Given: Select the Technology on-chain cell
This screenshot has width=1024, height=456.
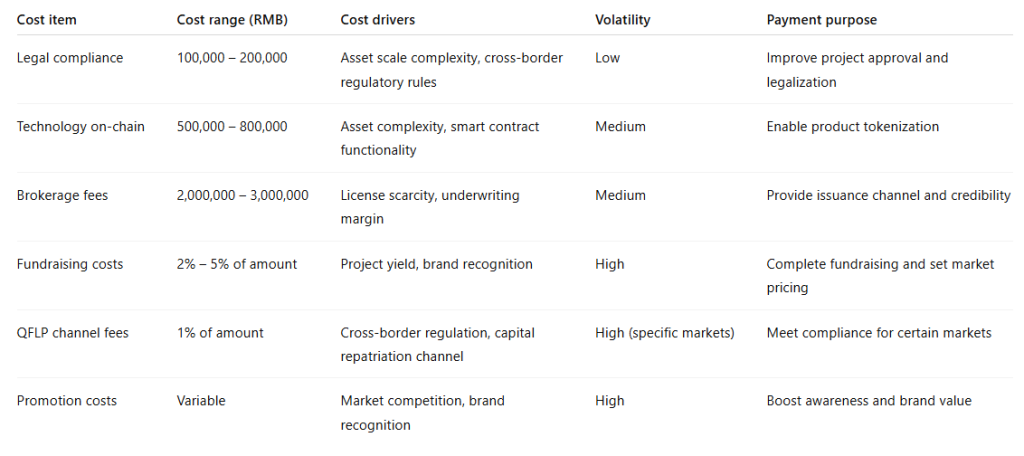Looking at the screenshot, I should coord(80,127).
